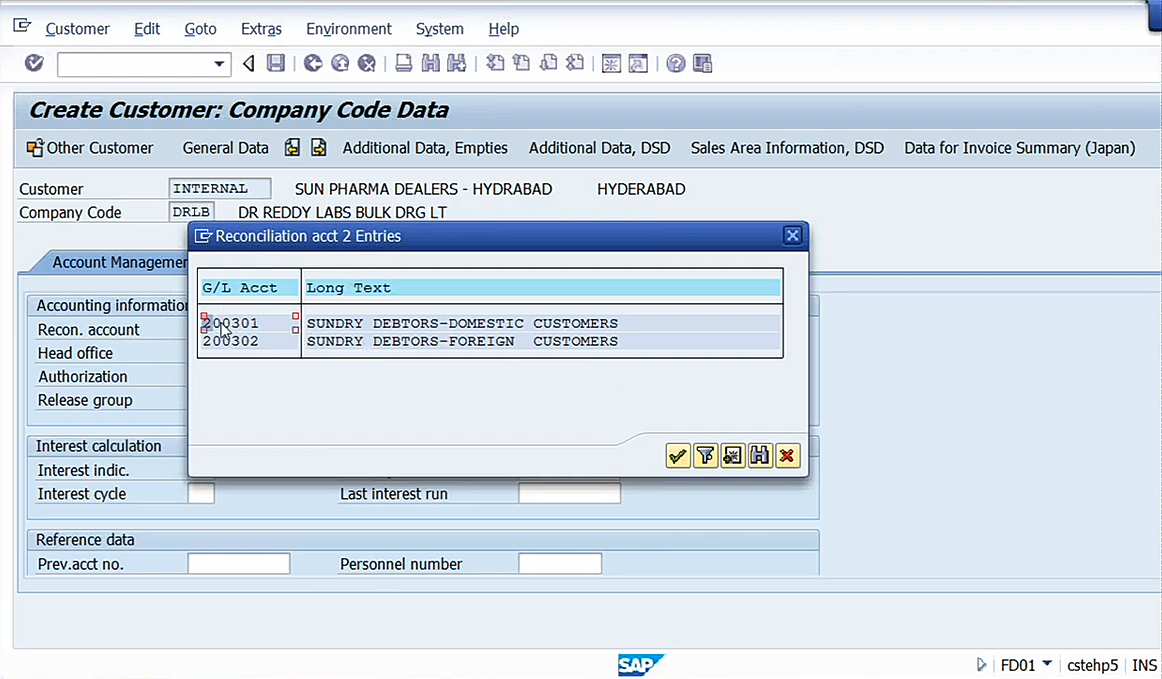Switch to the Account Management tab
Viewport: 1162px width, 679px height.
119,262
